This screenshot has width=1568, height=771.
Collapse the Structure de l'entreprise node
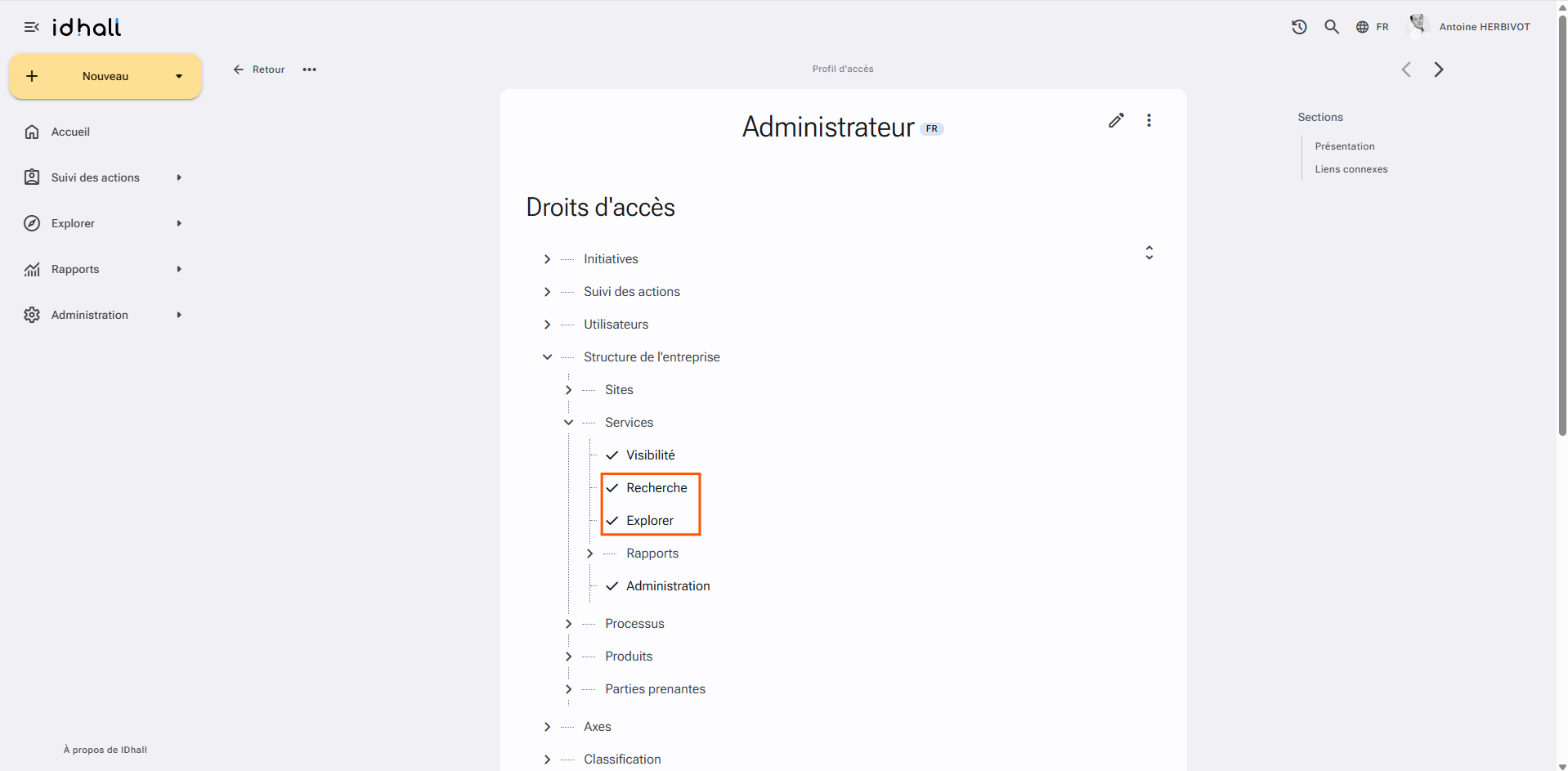547,357
